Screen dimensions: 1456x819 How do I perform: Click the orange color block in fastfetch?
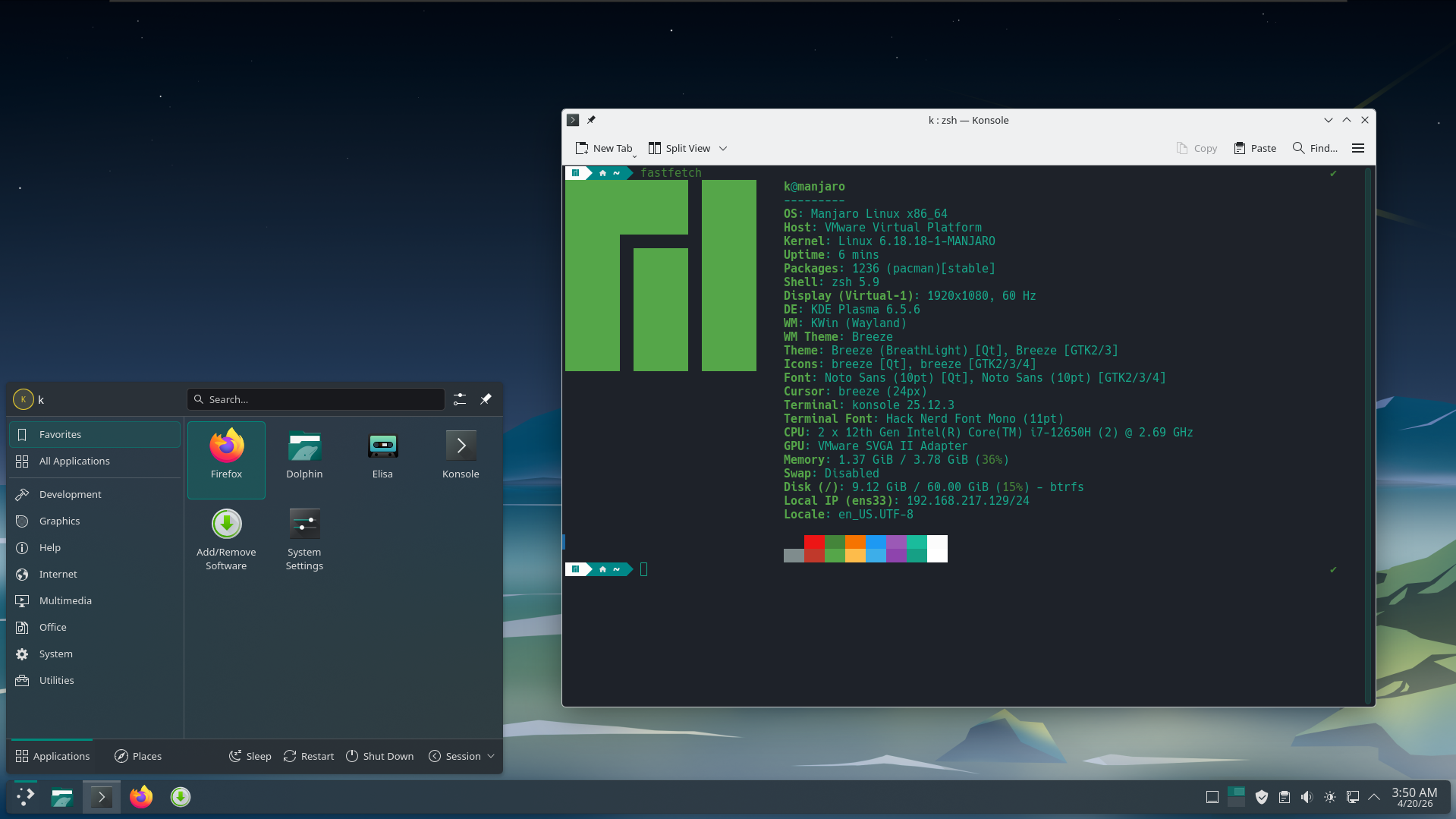pos(855,542)
